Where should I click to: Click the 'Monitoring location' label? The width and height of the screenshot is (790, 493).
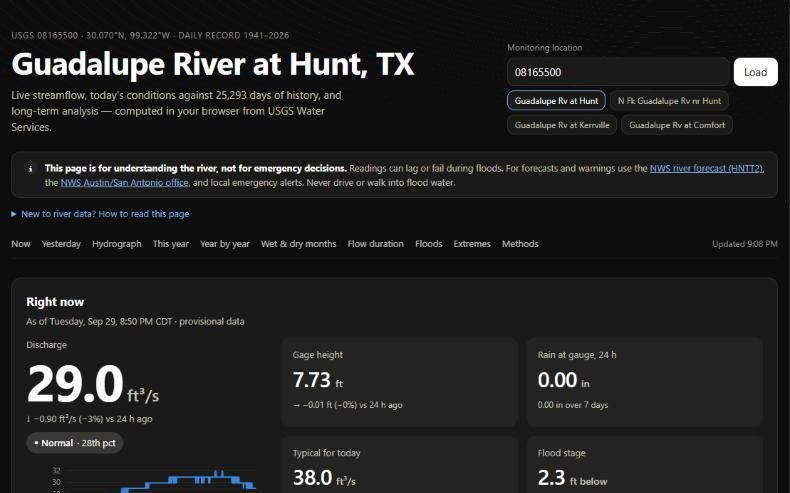coord(545,48)
